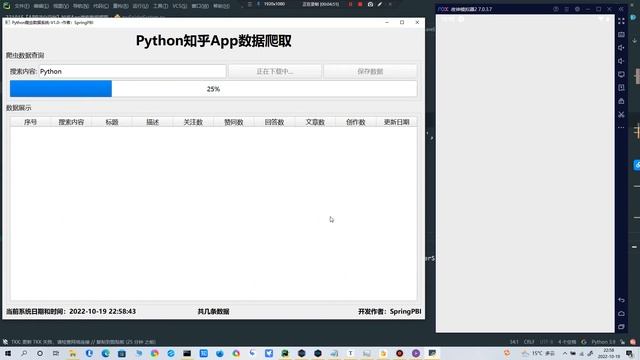The height and width of the screenshot is (360, 640).
Task: Open Microsoft Edge from taskbar
Action: (x=106, y=353)
